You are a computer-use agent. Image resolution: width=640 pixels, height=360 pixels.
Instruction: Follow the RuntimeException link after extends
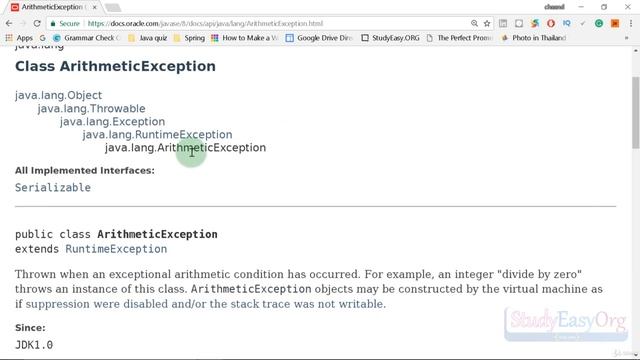point(116,249)
